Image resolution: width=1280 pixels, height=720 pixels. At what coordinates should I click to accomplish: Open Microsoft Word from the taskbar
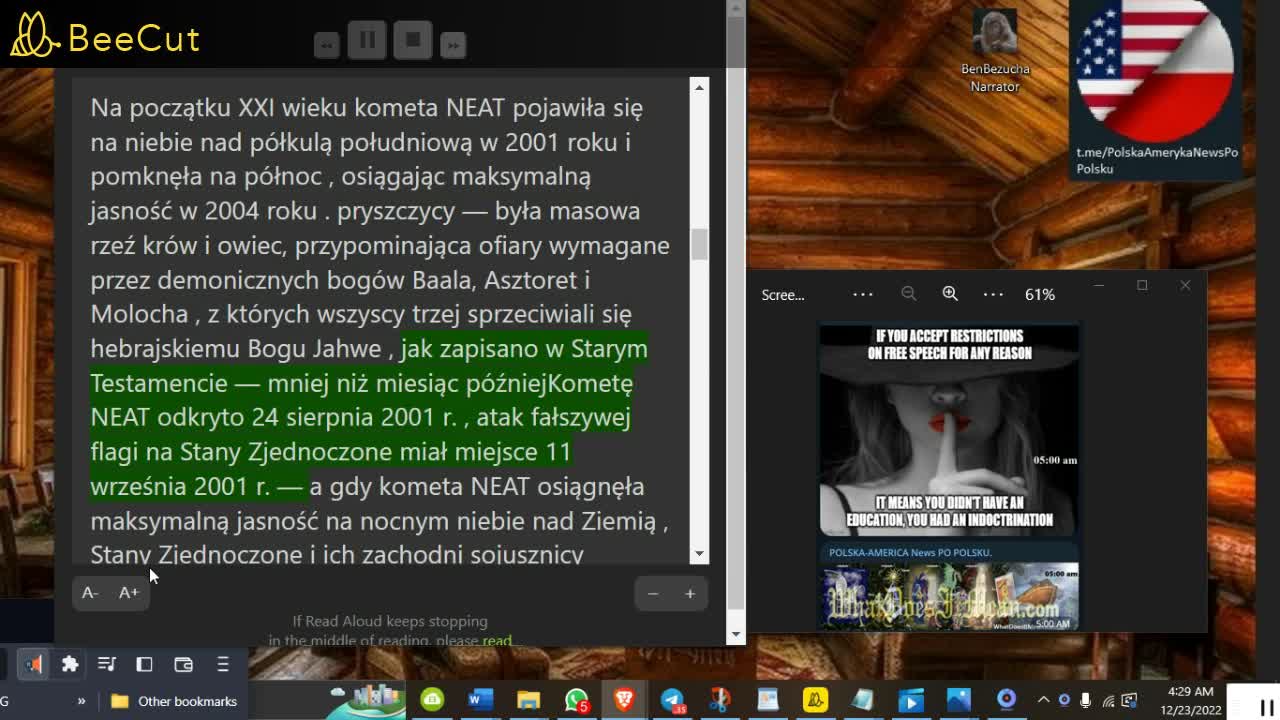pos(480,700)
